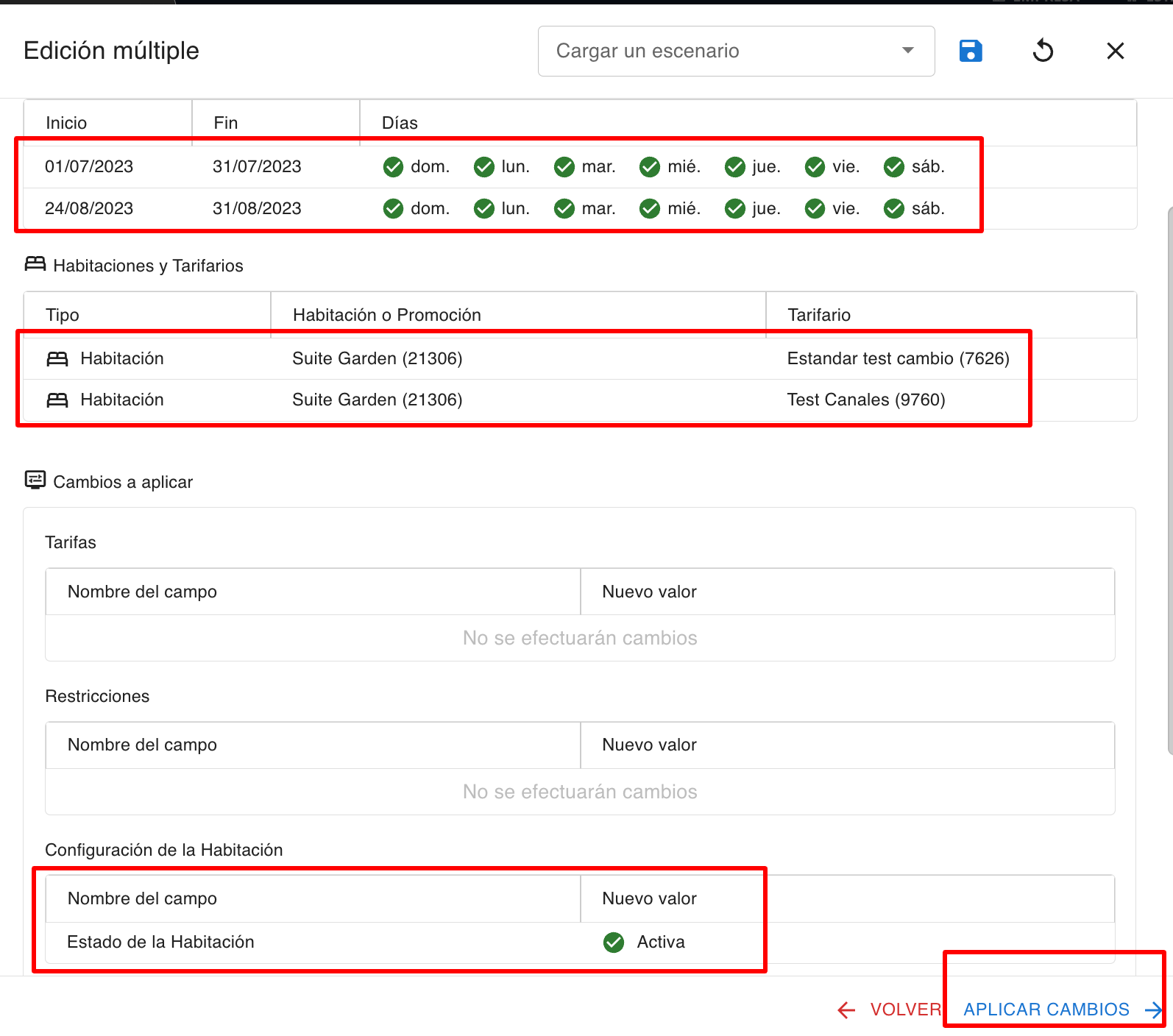
Task: Click the Tarifario column header
Action: pyautogui.click(x=818, y=315)
